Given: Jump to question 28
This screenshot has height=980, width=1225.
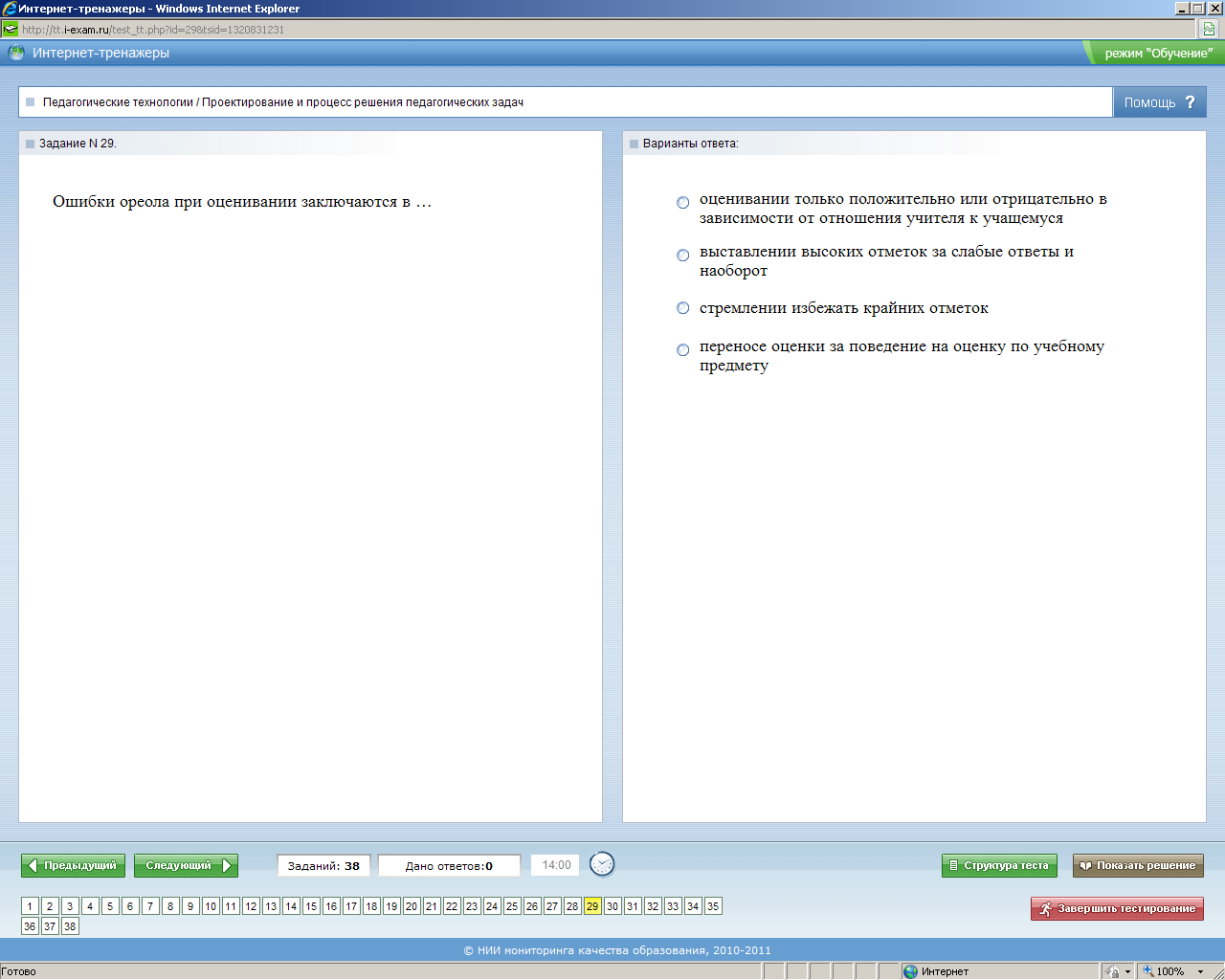Looking at the screenshot, I should point(572,906).
